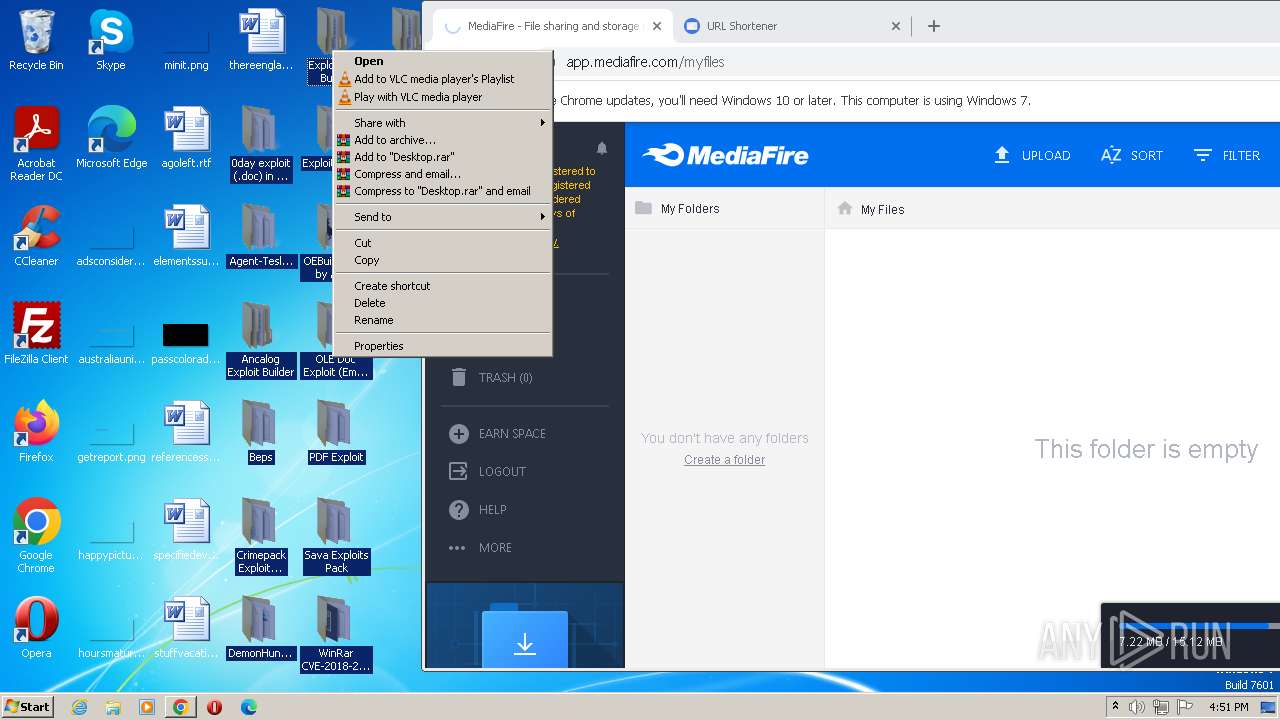The image size is (1280, 720).
Task: Choose Copy from the context menu
Action: [x=442, y=260]
